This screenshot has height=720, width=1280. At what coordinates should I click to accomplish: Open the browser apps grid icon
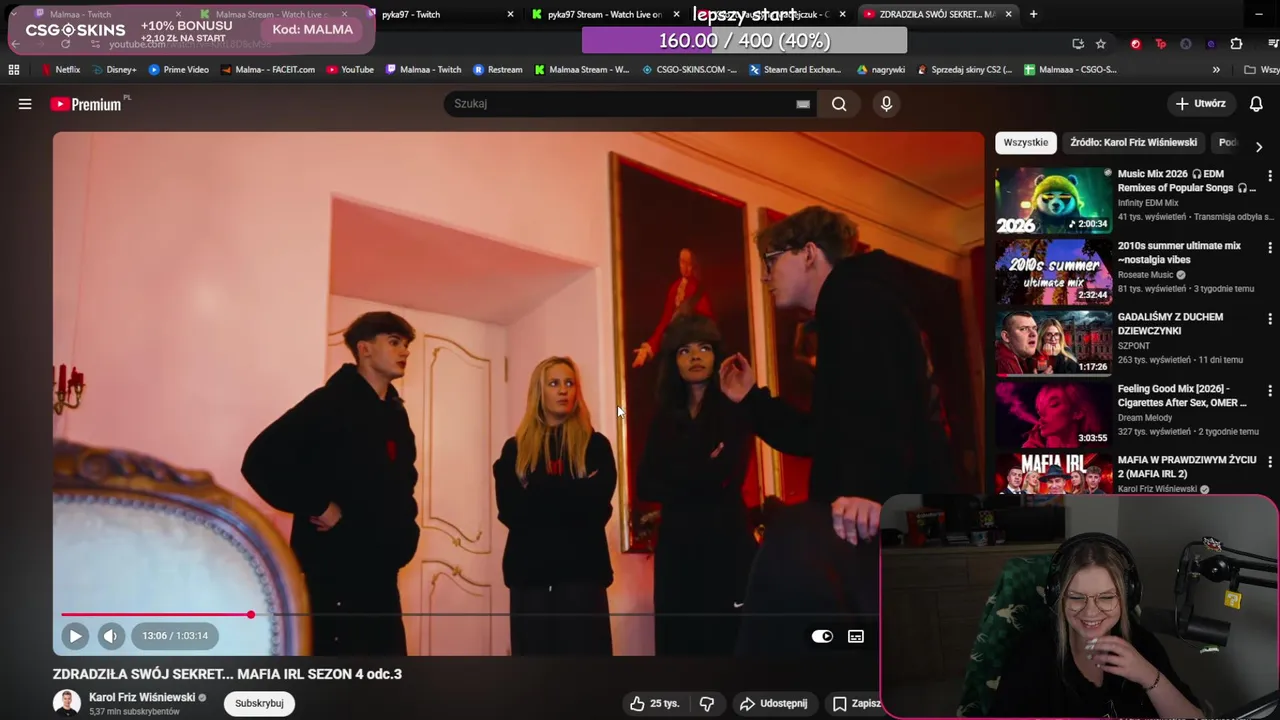tap(14, 70)
